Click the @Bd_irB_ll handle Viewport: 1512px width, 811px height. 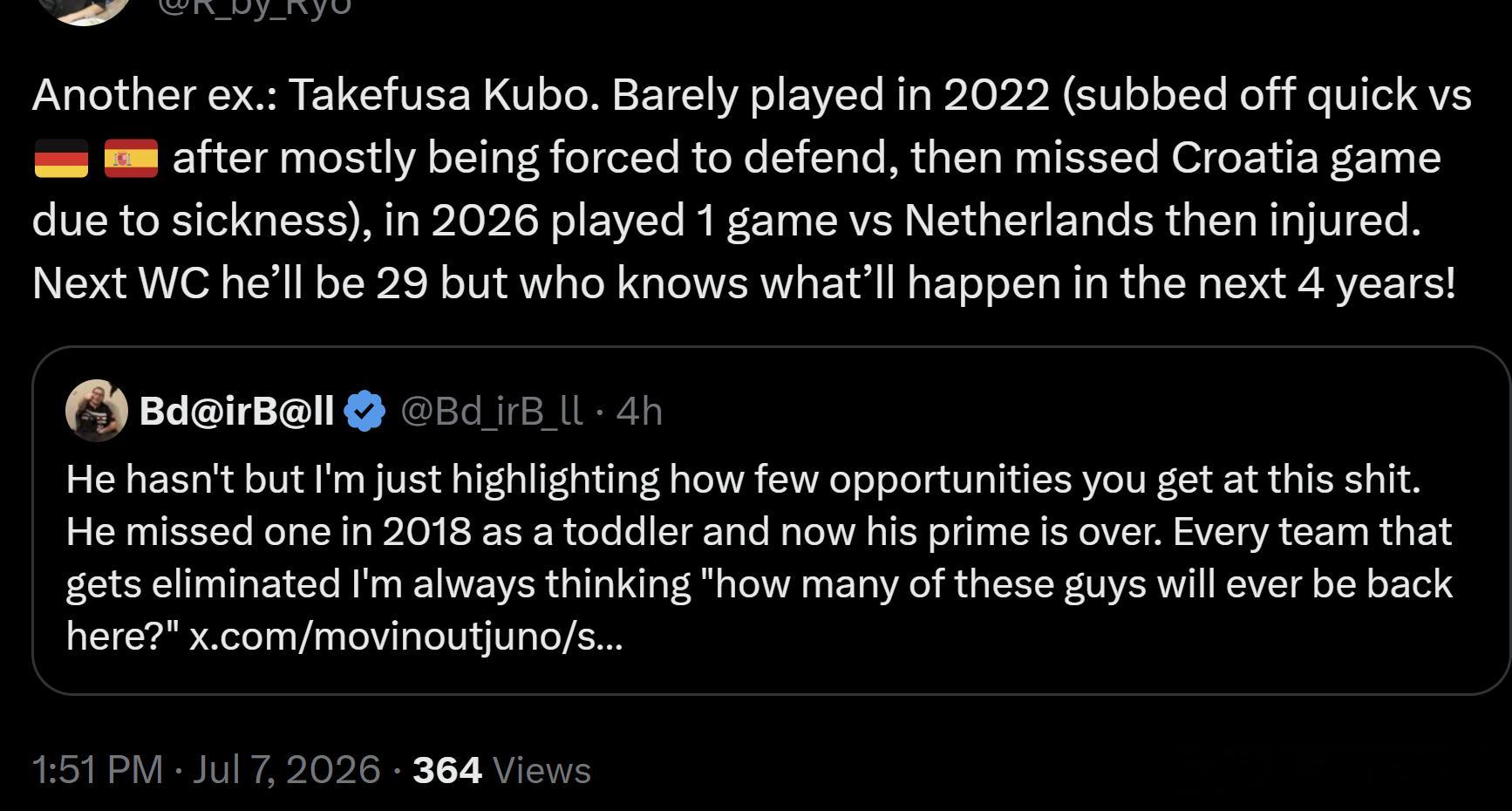click(x=492, y=411)
